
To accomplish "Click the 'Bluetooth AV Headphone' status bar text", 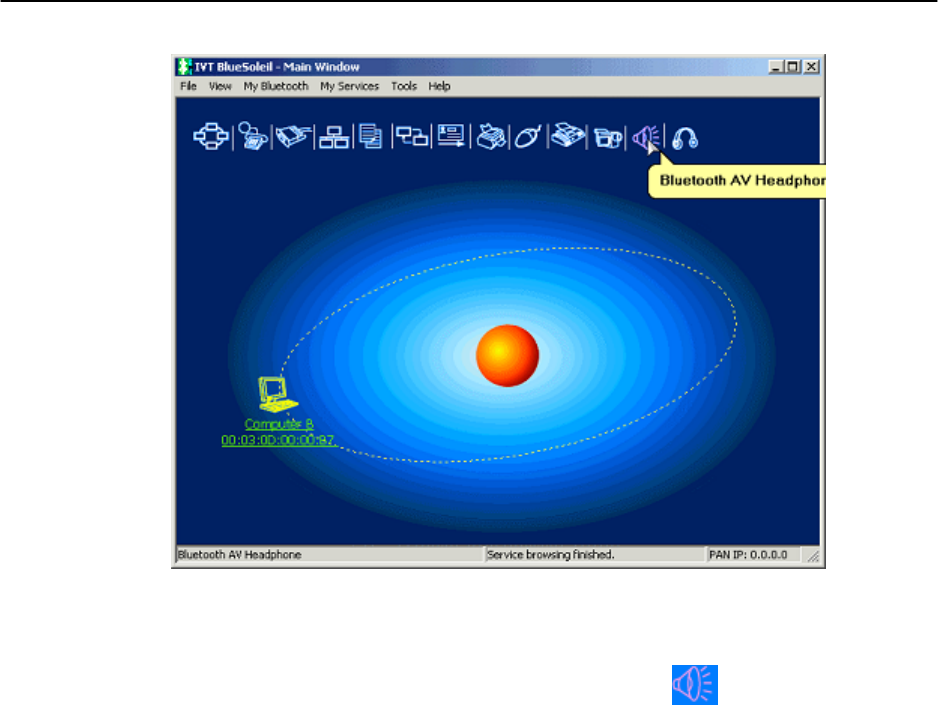I will tap(239, 554).
